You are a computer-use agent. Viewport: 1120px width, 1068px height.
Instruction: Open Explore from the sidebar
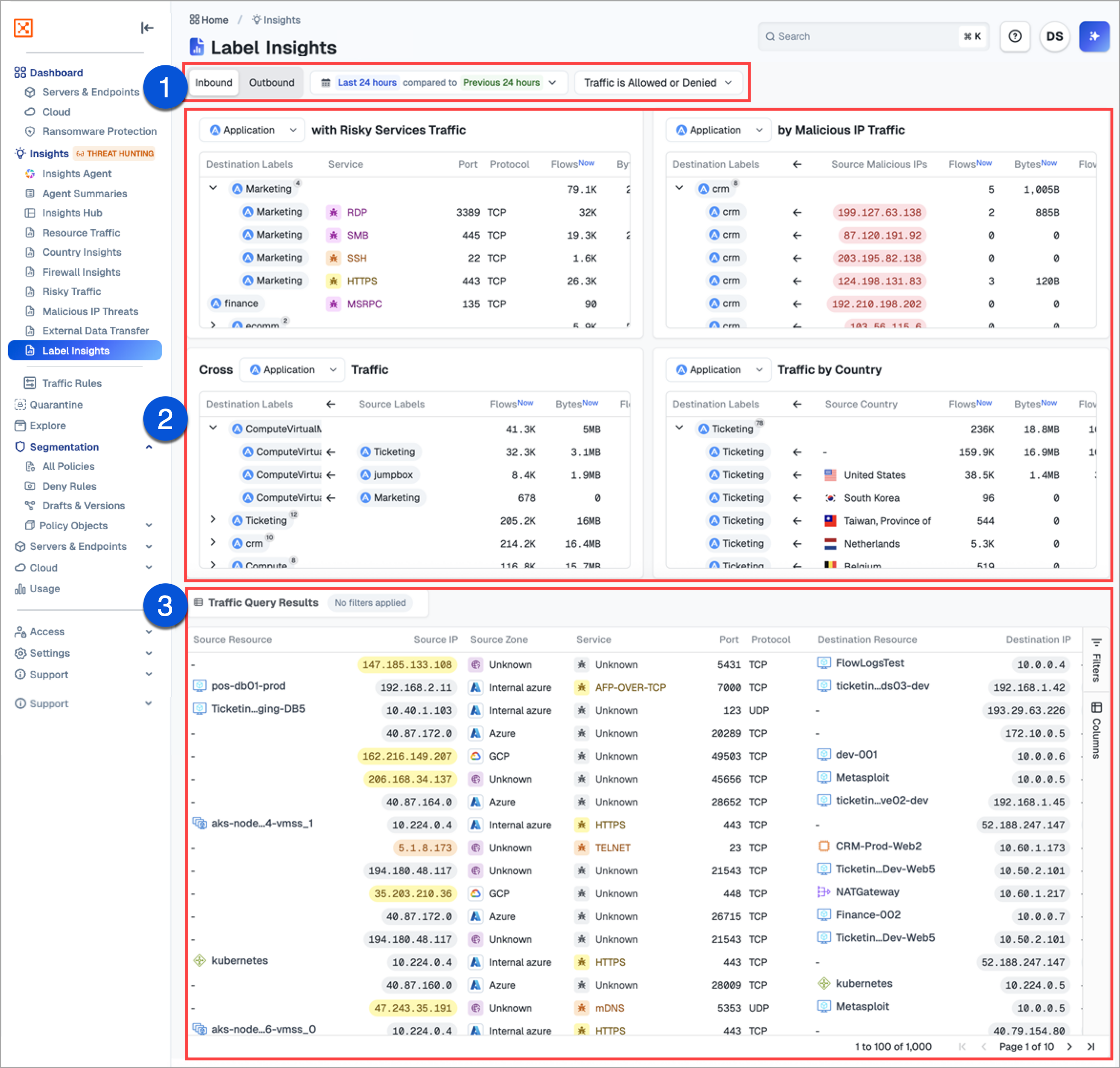pyautogui.click(x=48, y=425)
